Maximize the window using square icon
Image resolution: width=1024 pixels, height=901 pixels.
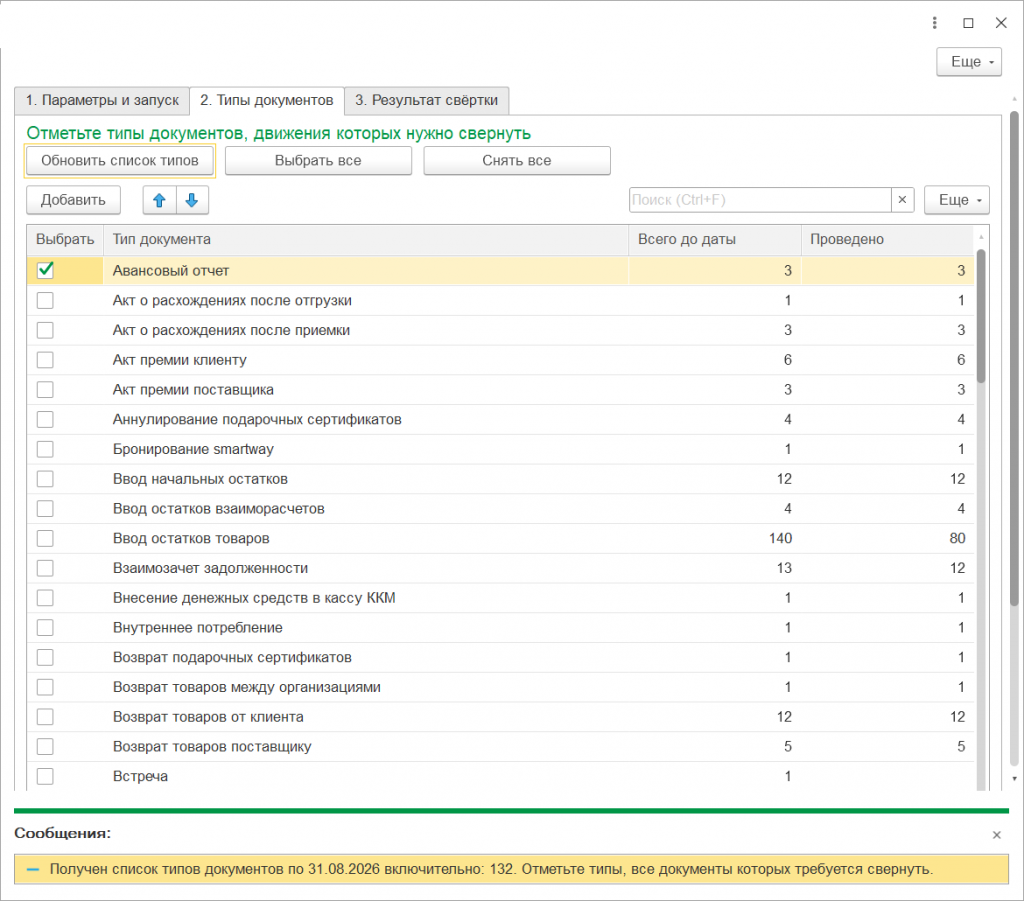(x=968, y=23)
